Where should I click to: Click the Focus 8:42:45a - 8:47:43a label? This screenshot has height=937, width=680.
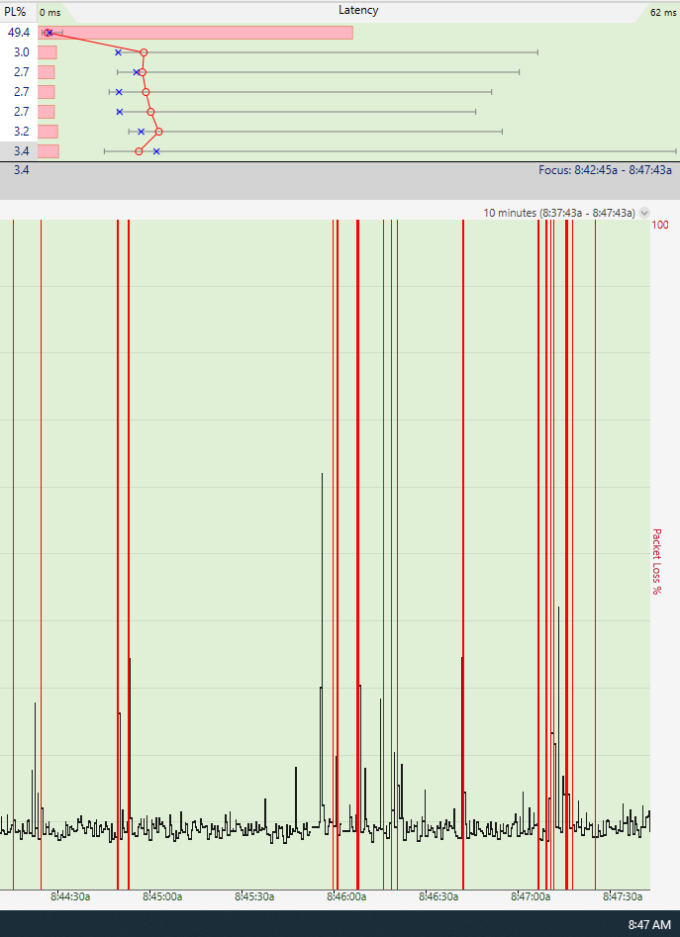point(604,171)
